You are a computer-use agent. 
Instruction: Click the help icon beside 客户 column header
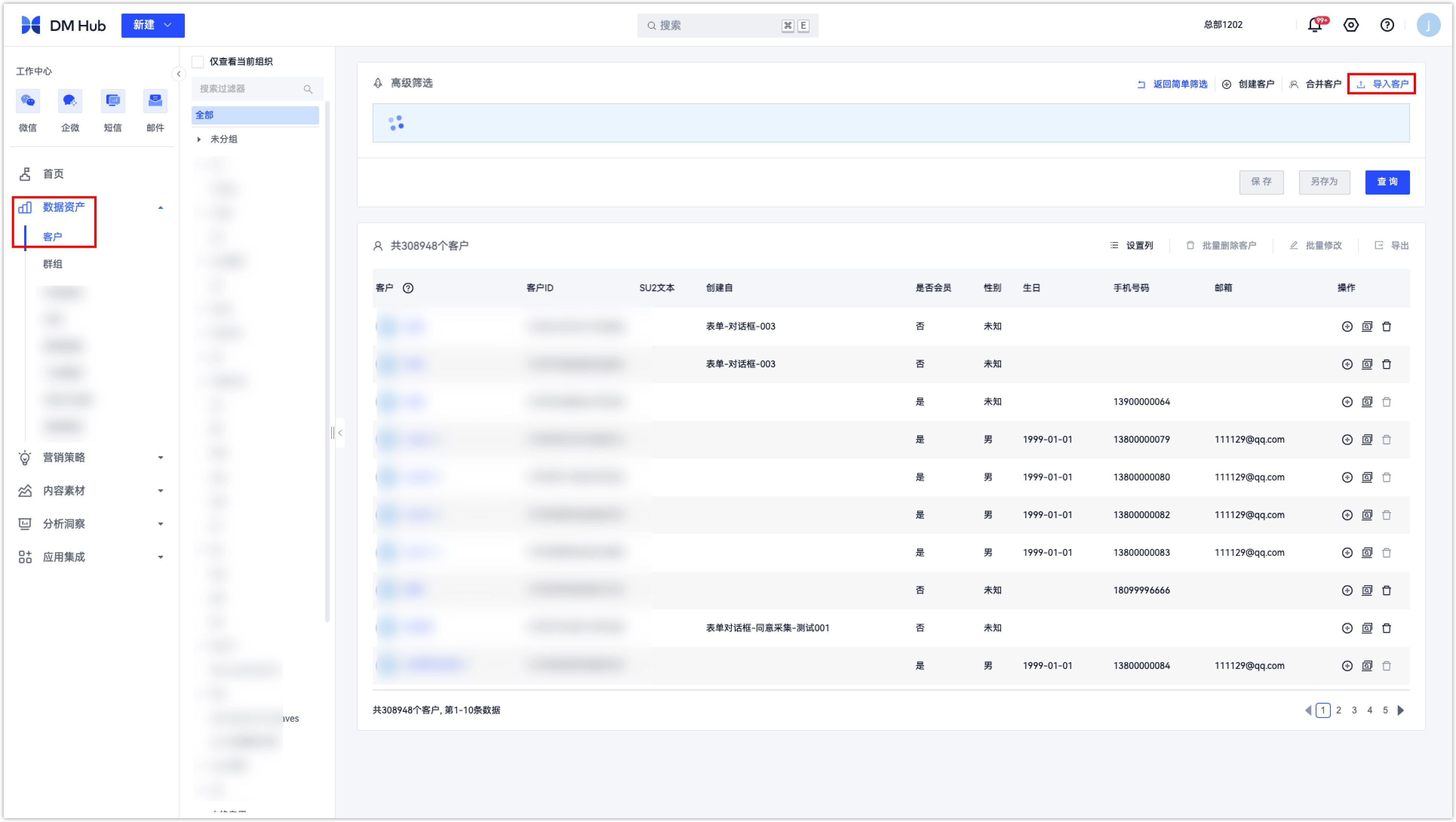pos(408,288)
